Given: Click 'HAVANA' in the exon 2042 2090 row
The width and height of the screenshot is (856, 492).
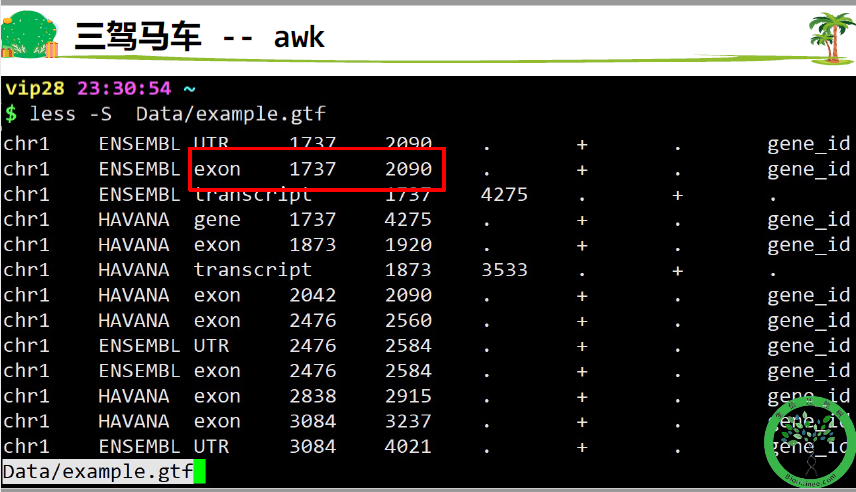Looking at the screenshot, I should pos(134,295).
